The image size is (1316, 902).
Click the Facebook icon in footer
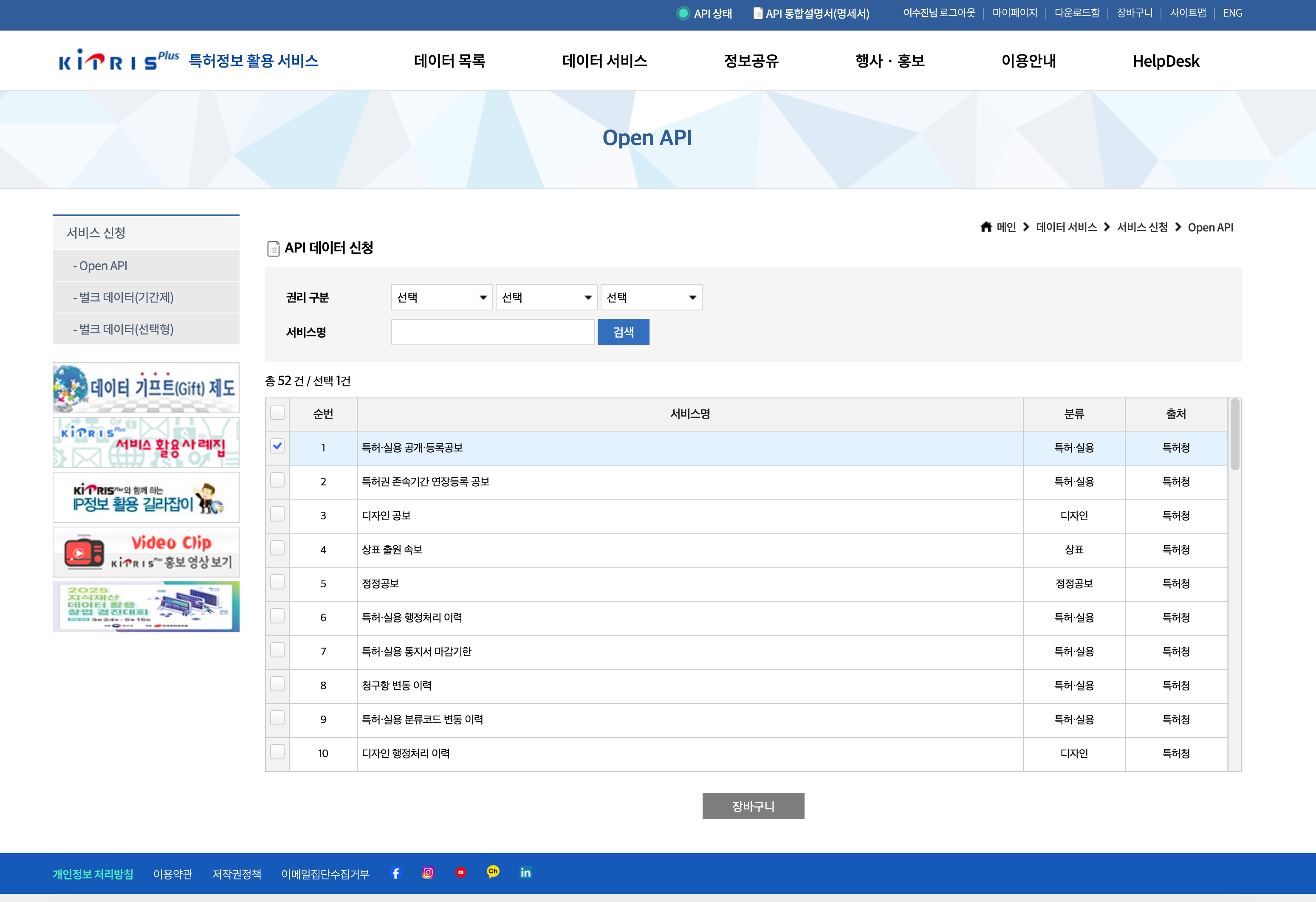pos(396,873)
